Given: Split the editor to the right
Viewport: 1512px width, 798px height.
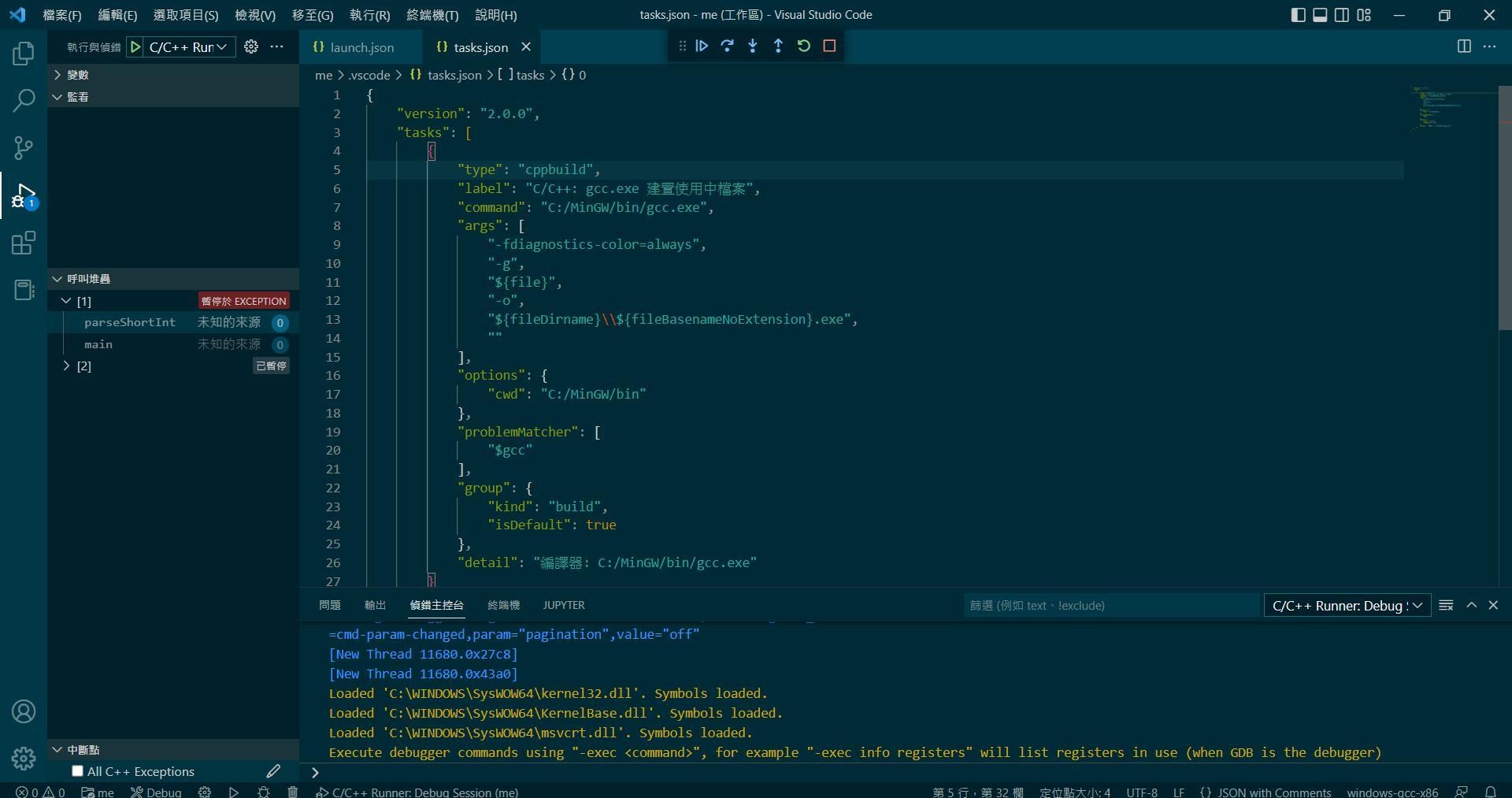Looking at the screenshot, I should pos(1463,46).
